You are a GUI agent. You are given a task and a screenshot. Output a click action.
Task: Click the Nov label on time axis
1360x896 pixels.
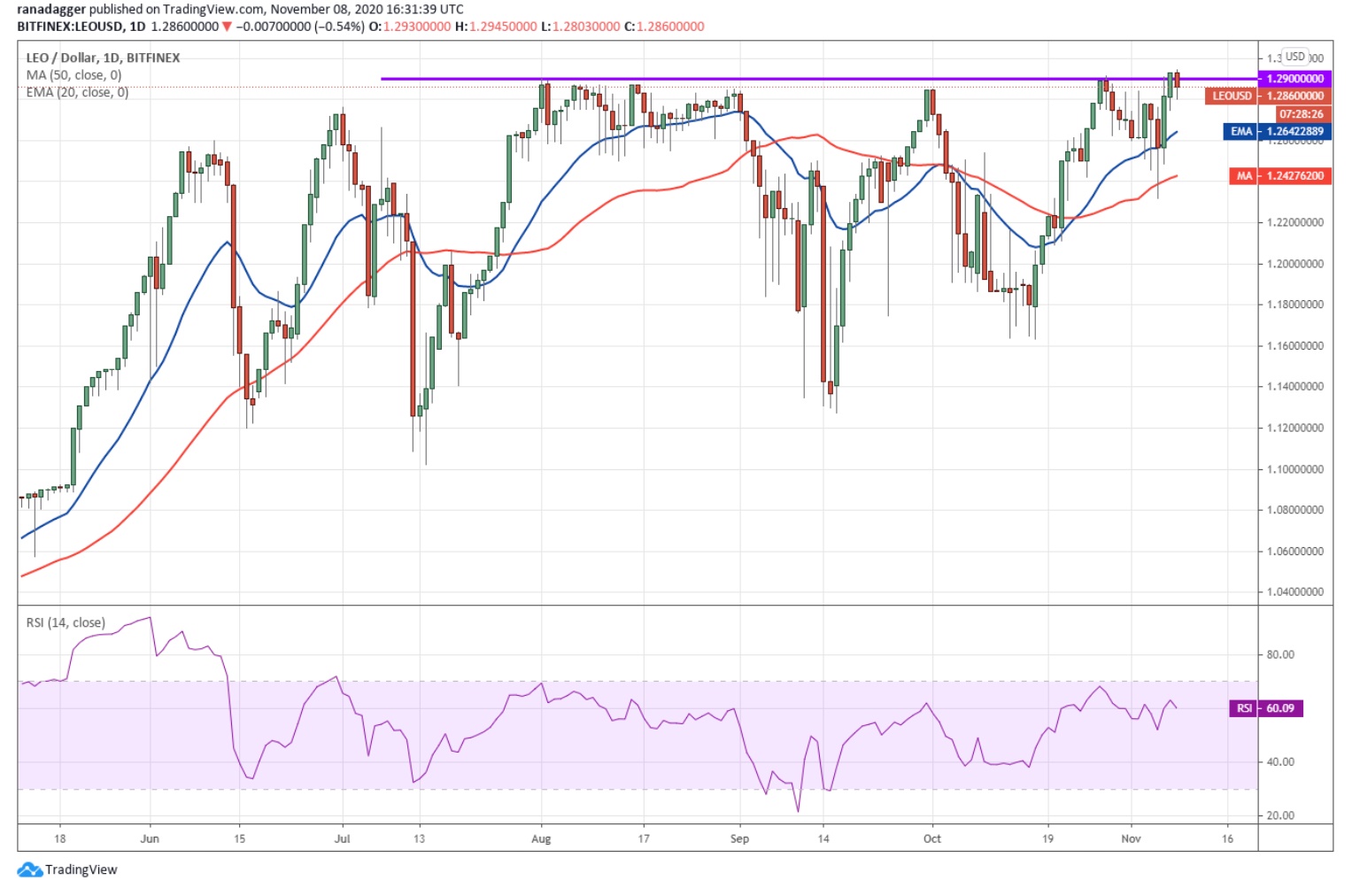[1131, 838]
